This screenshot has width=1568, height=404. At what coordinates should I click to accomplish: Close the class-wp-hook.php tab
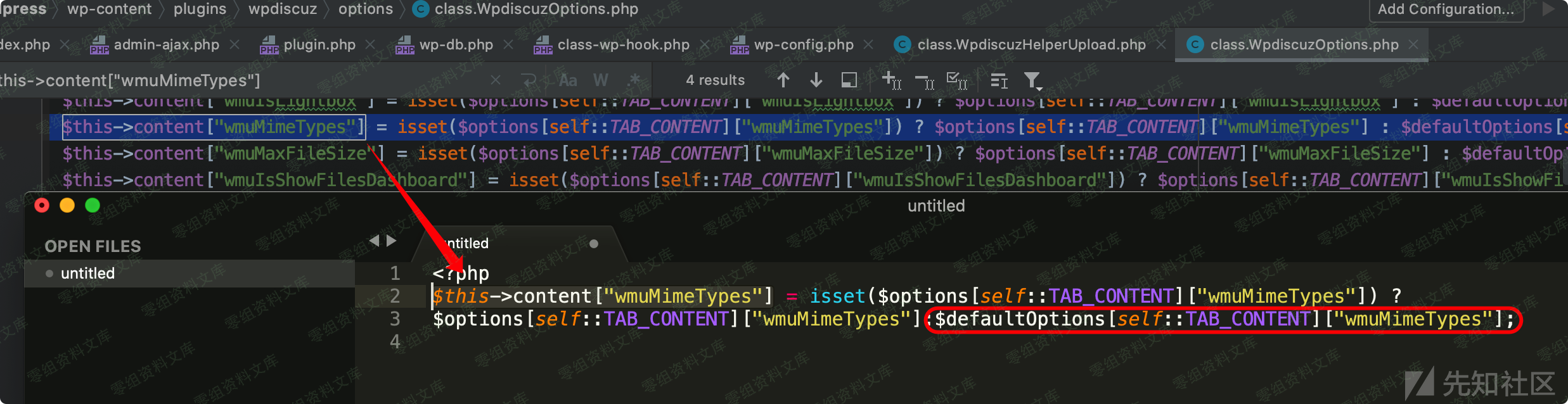point(704,45)
